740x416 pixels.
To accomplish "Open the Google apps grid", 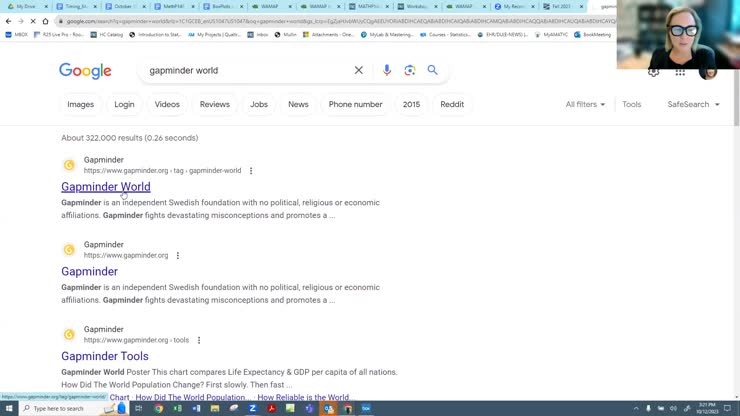I will pyautogui.click(x=680, y=72).
